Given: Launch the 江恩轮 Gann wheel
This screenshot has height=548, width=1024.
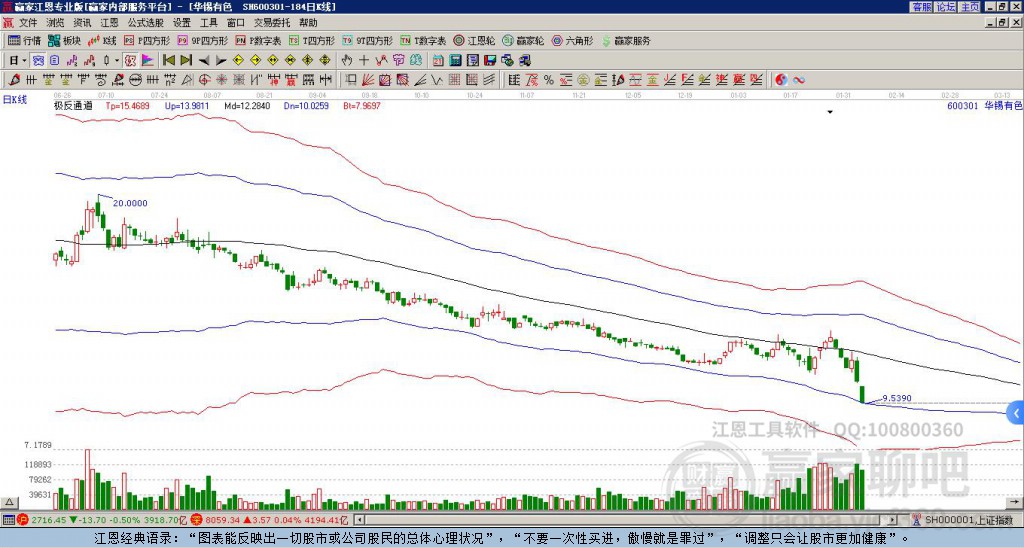Looking at the screenshot, I should click(474, 40).
